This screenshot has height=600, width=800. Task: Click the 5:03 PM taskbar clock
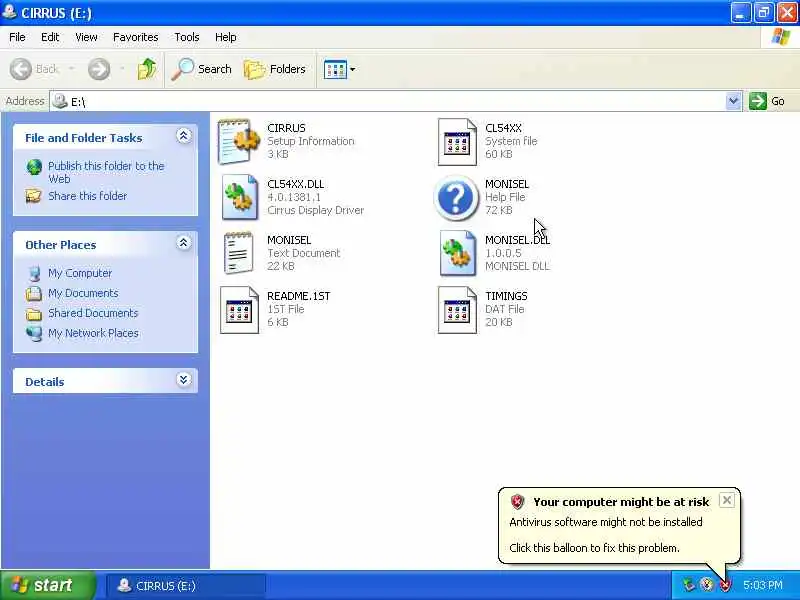tap(762, 585)
